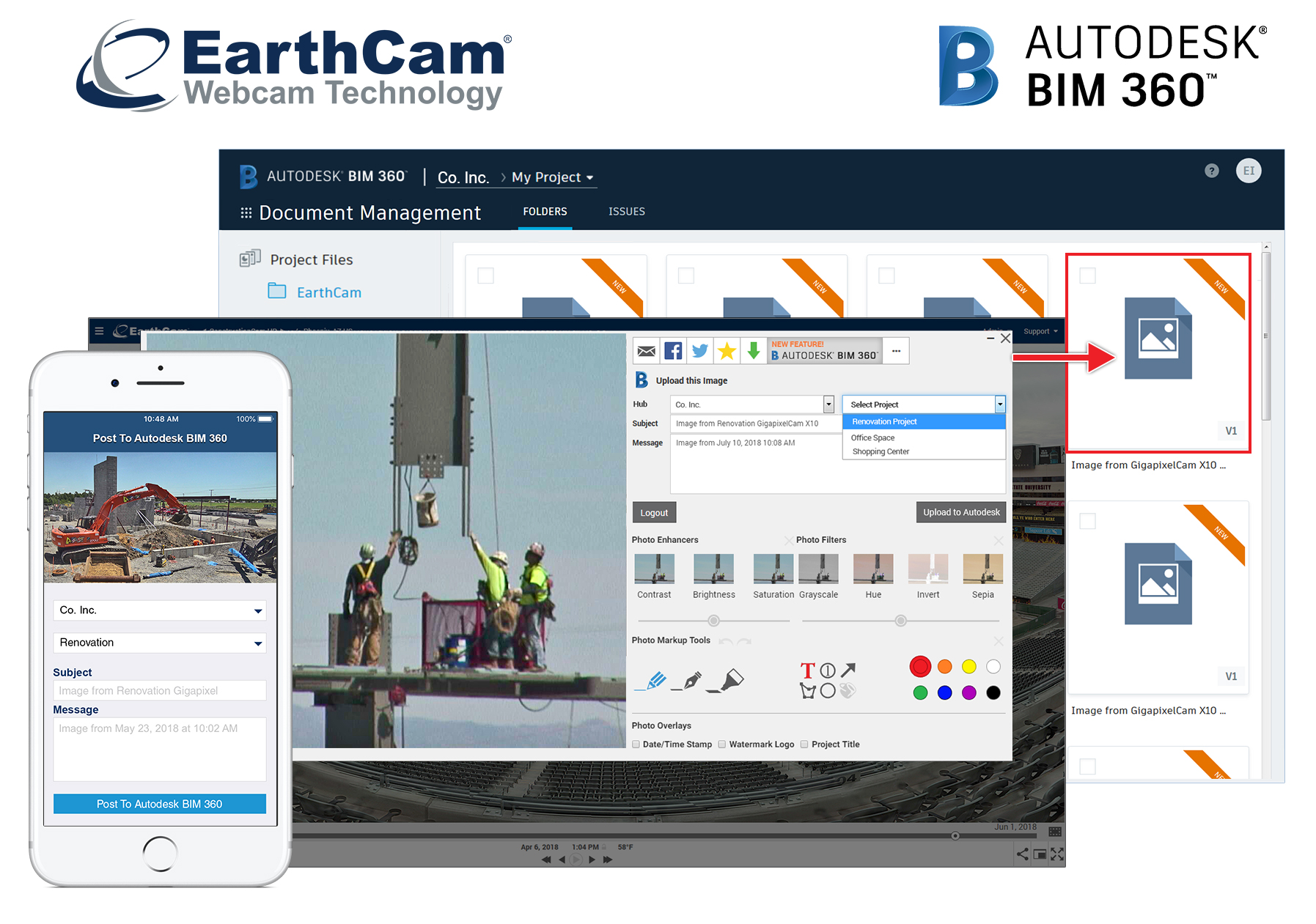
Task: Redo the photo markup
Action: (744, 641)
